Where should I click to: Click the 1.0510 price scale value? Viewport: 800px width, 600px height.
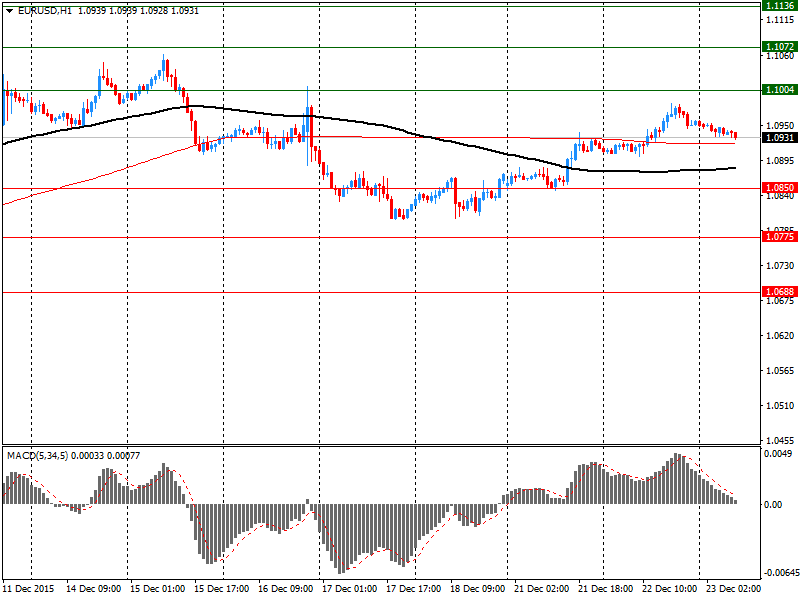(x=780, y=406)
